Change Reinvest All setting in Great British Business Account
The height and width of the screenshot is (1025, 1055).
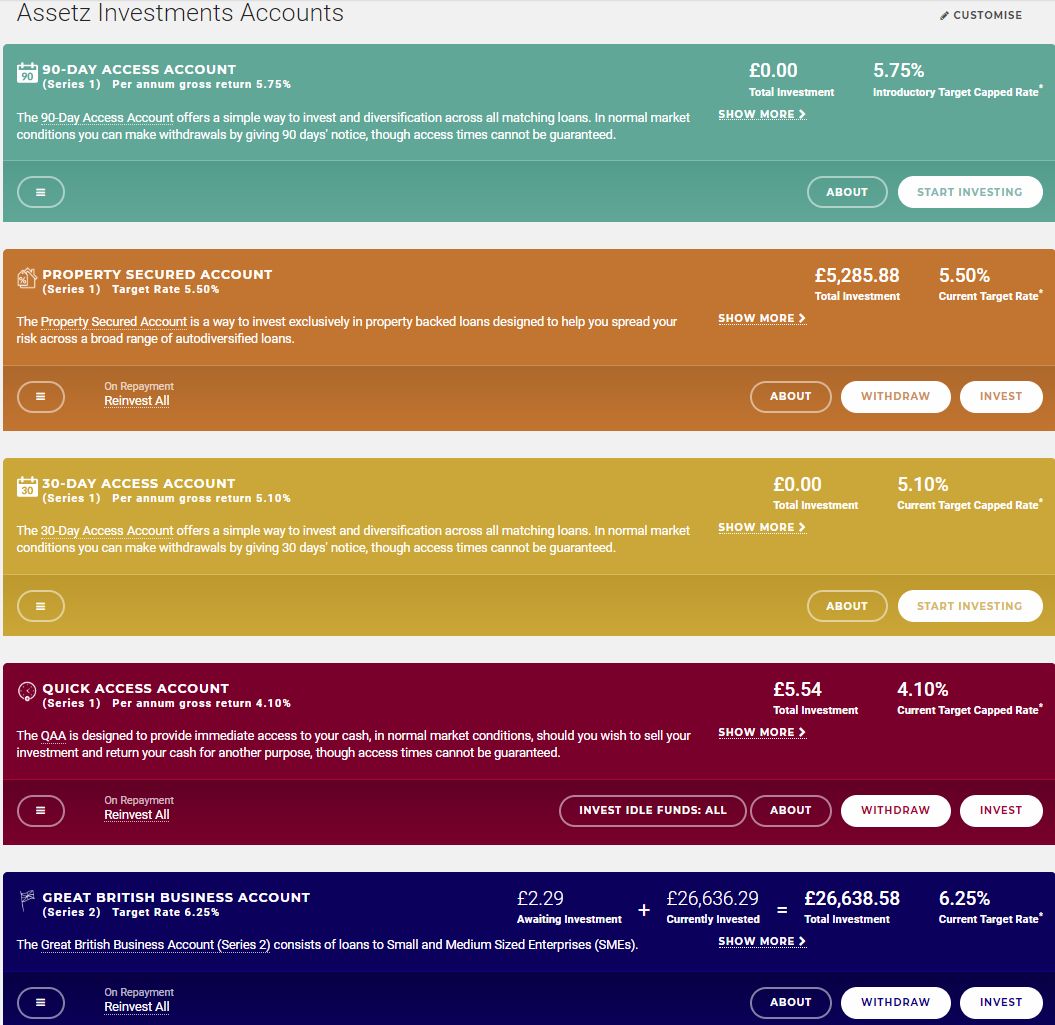[x=137, y=1006]
